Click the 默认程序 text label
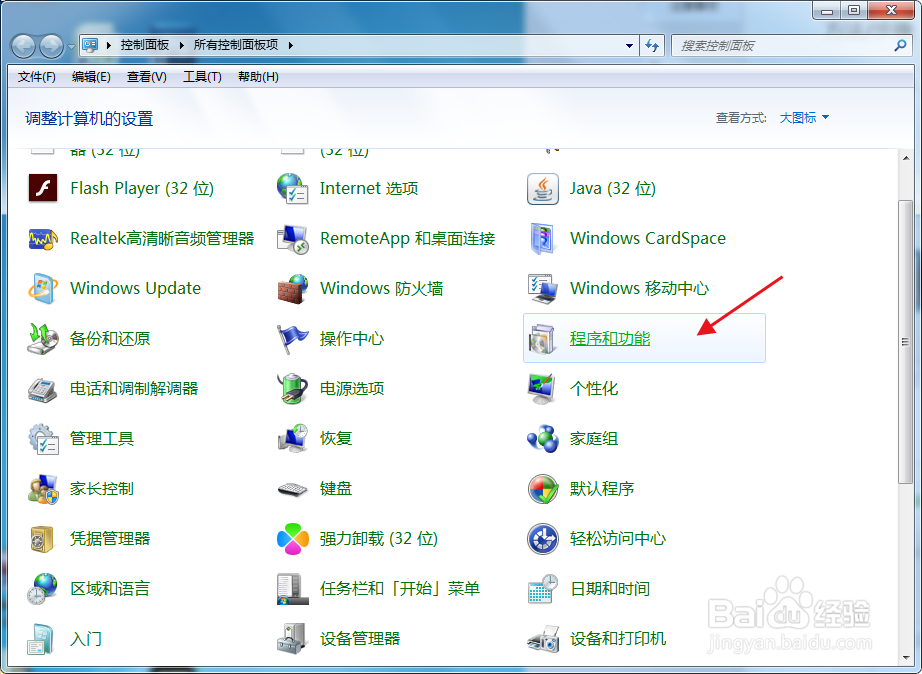This screenshot has width=922, height=674. point(602,489)
